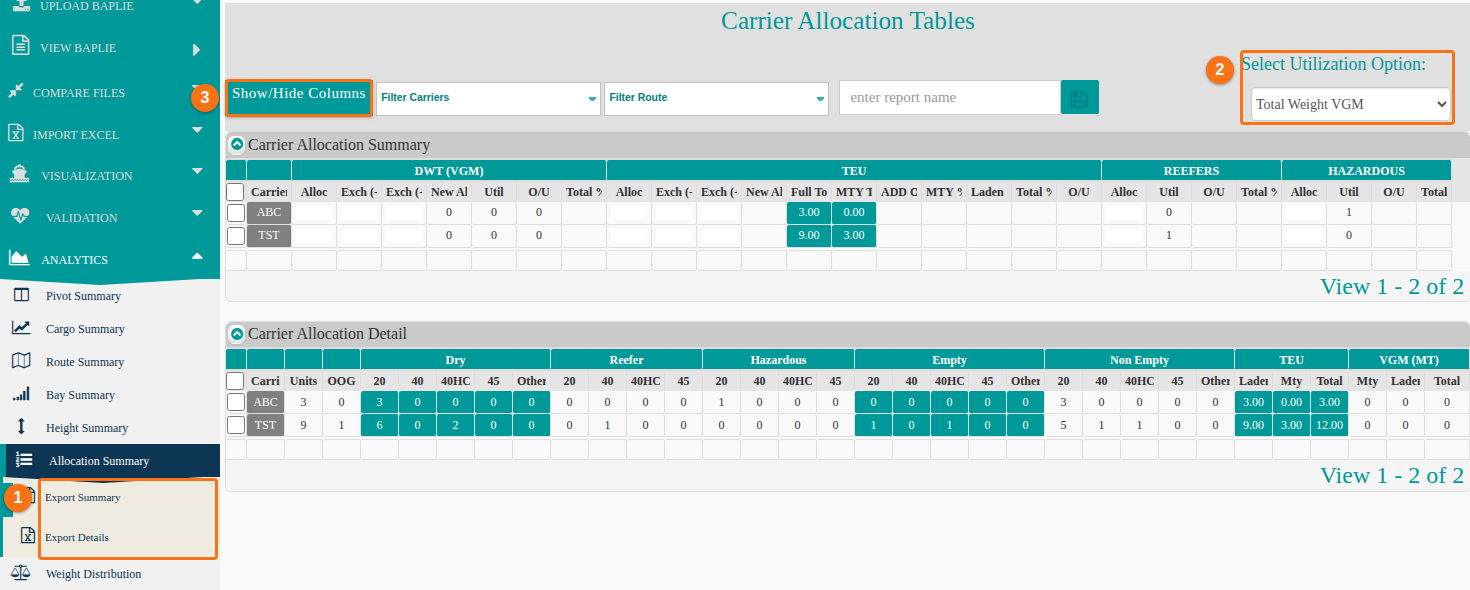The image size is (1470, 590).
Task: Expand the Visualization menu arrow
Action: 197,171
